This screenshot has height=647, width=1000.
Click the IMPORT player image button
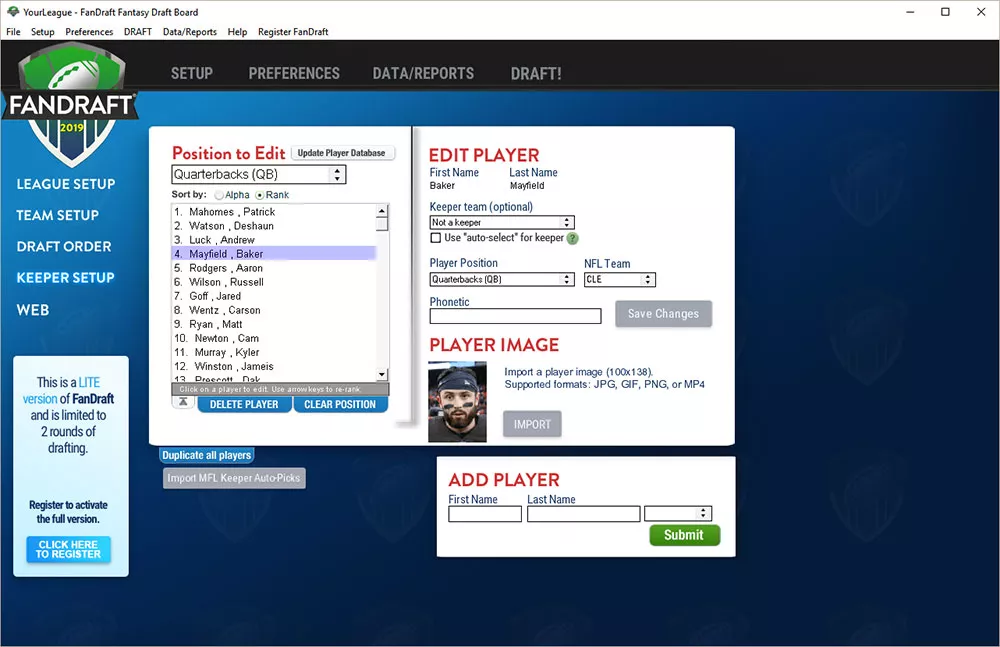532,424
